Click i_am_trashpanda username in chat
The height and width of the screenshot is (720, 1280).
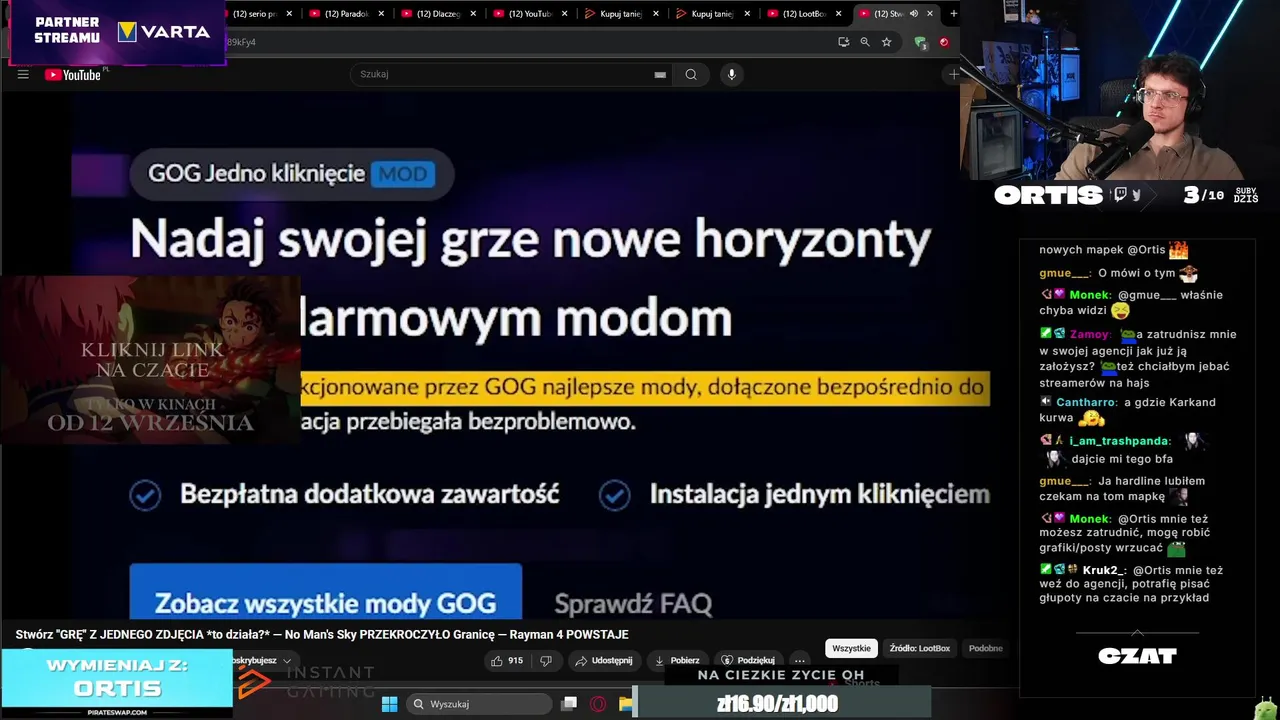pyautogui.click(x=1119, y=441)
